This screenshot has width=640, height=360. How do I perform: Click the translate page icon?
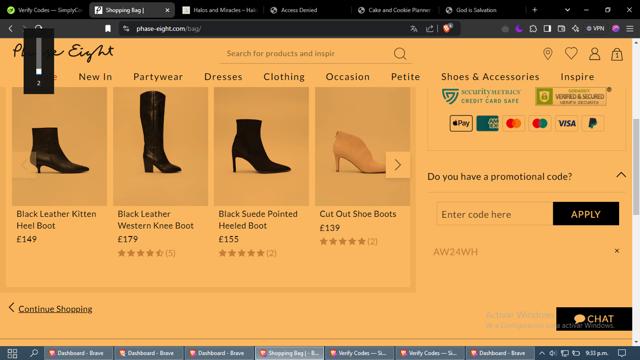coord(414,29)
